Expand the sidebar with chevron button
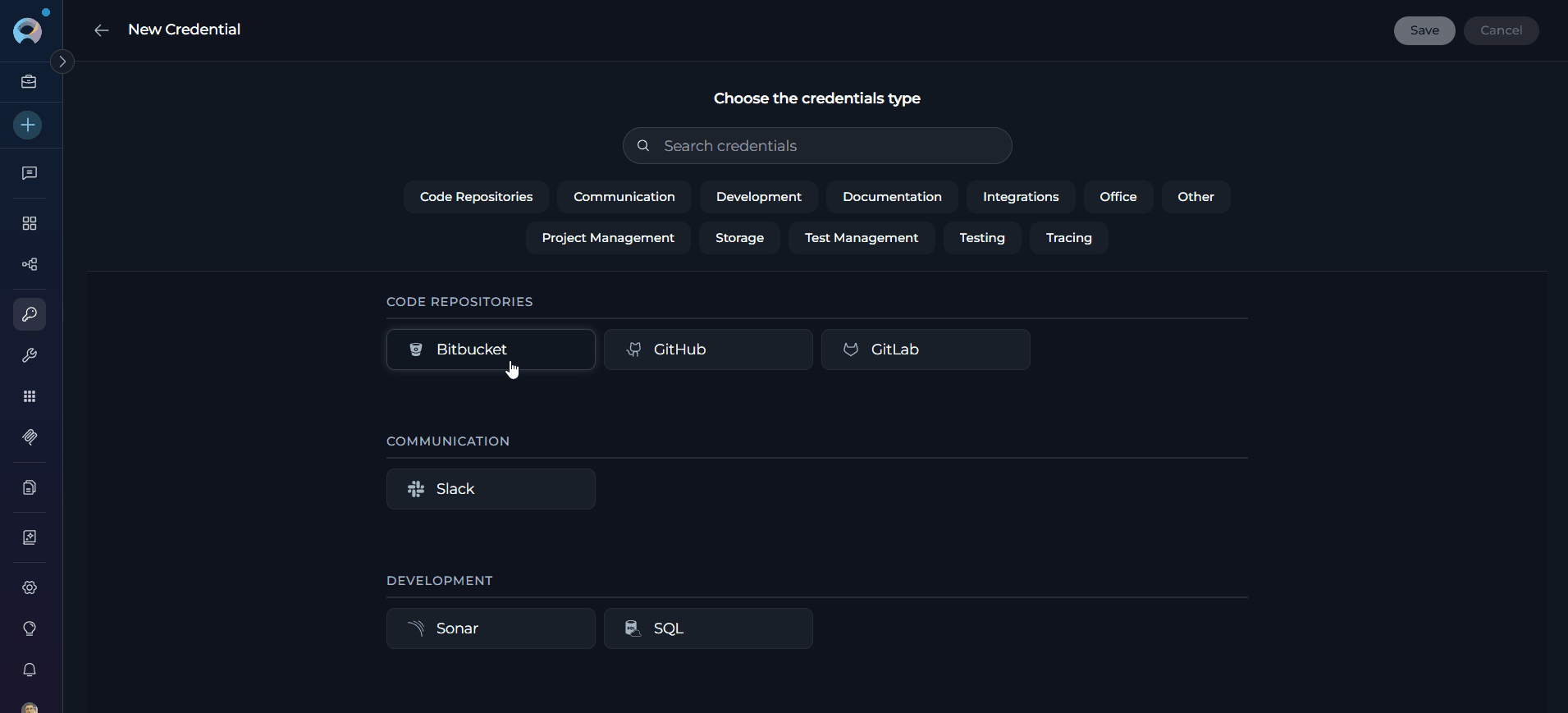 click(62, 62)
